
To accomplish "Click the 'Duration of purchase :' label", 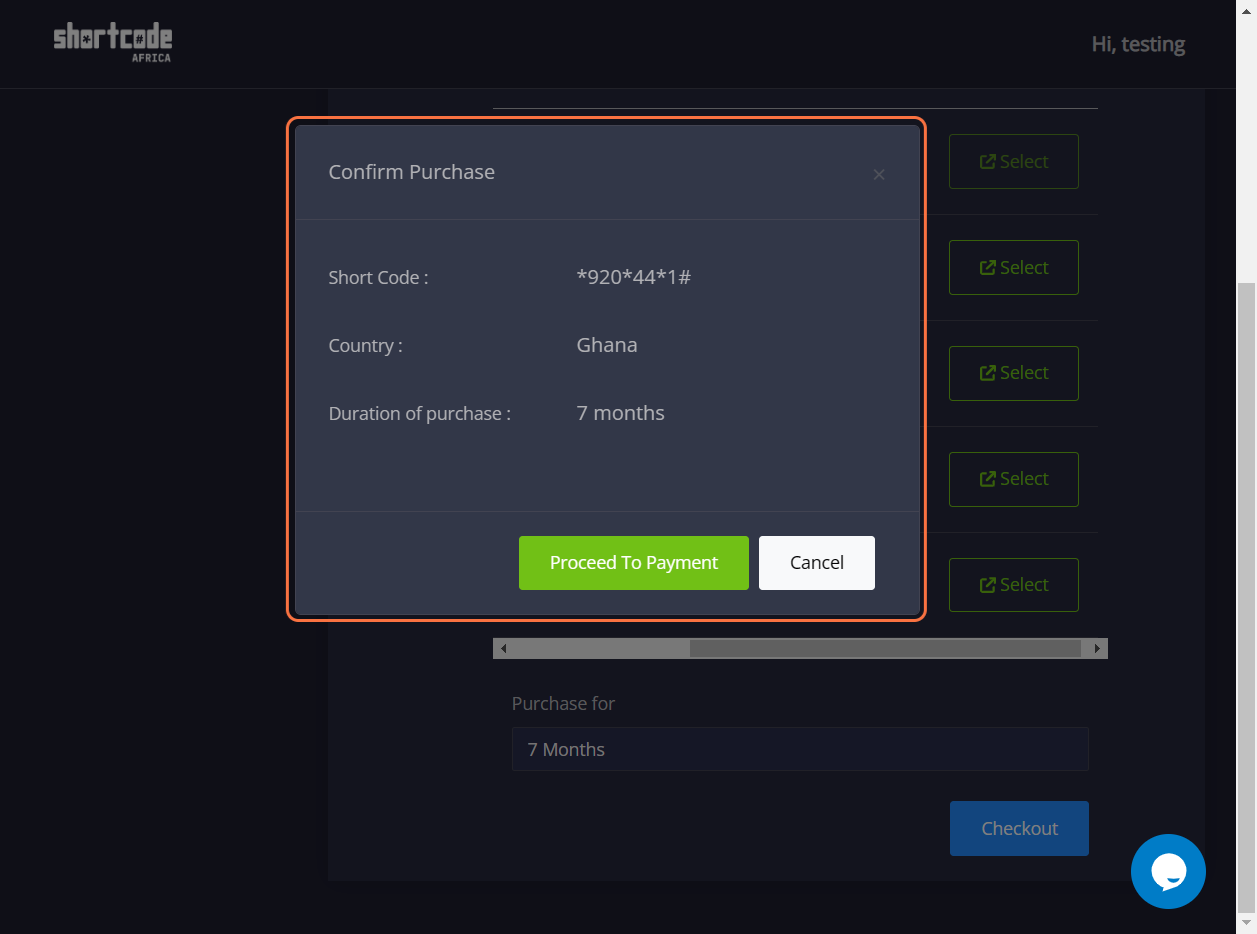I will coord(419,414).
